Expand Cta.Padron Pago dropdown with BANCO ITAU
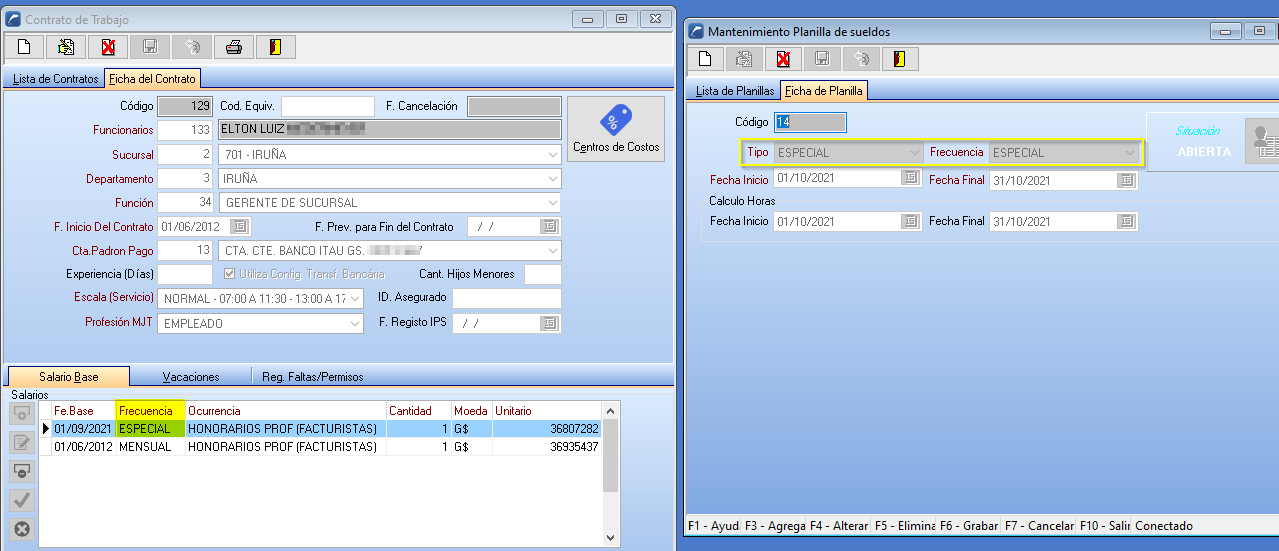 tap(552, 250)
